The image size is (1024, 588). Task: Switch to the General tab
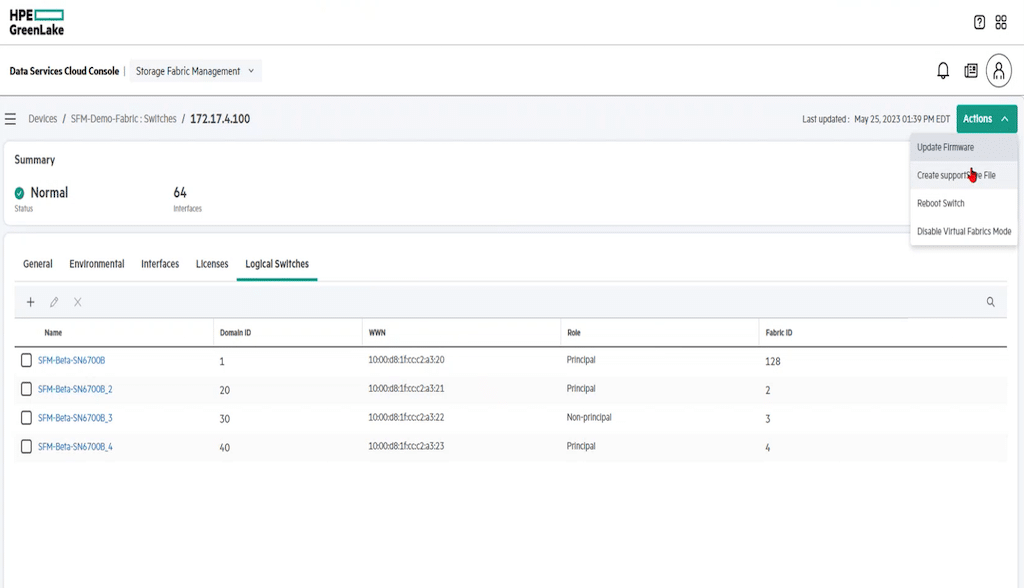(x=37, y=264)
